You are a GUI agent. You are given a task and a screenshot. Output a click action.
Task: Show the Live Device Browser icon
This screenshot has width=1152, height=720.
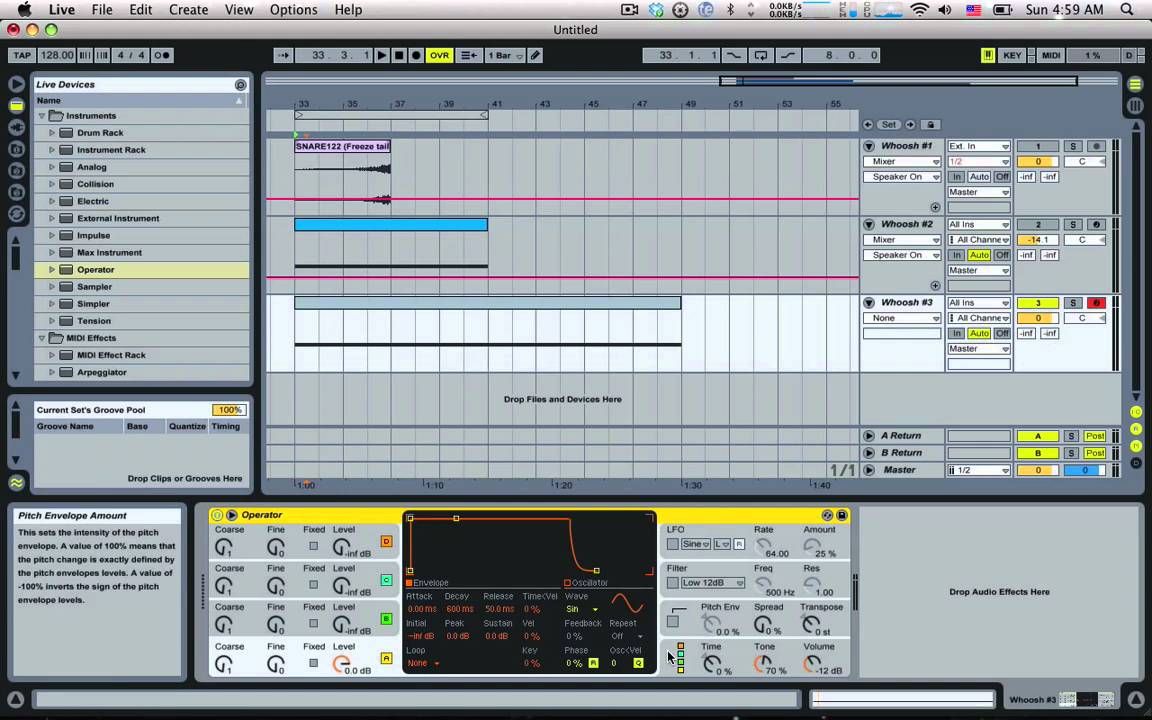click(x=16, y=106)
